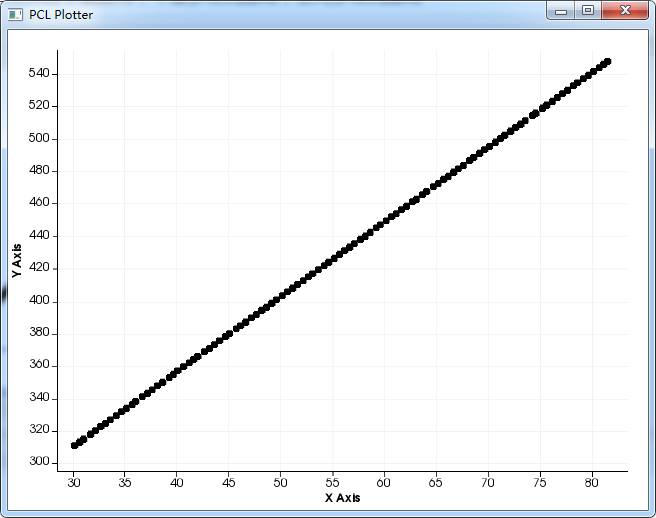Click y-axis tick label 420

click(39, 267)
